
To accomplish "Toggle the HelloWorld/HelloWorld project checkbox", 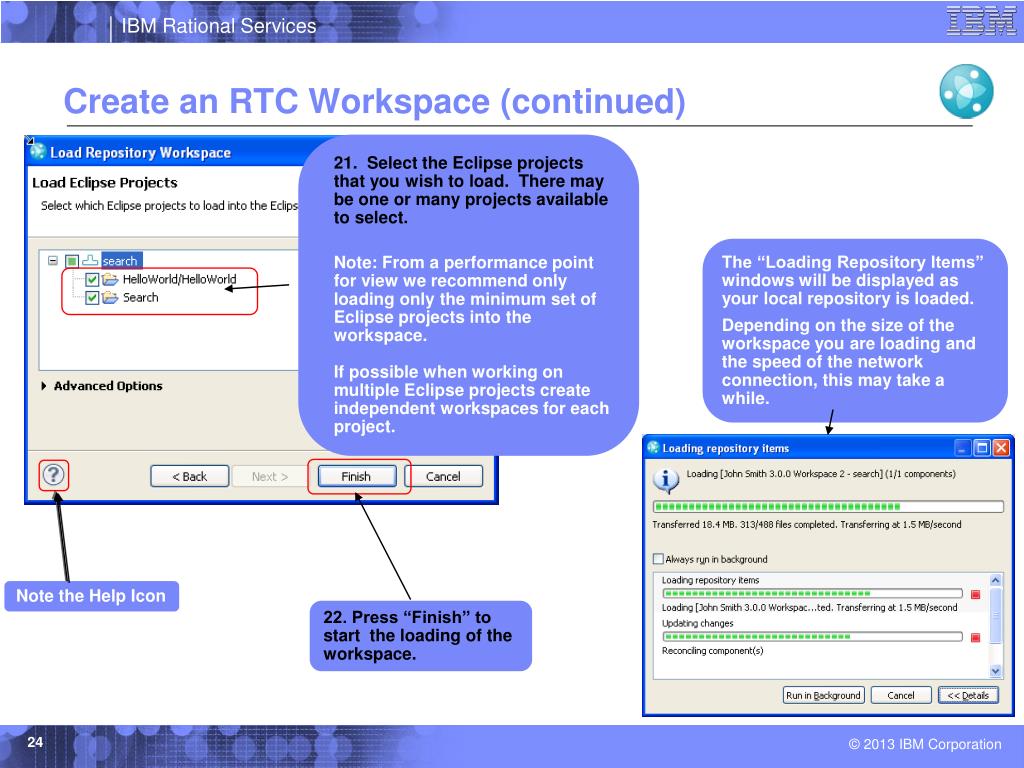I will (92, 280).
